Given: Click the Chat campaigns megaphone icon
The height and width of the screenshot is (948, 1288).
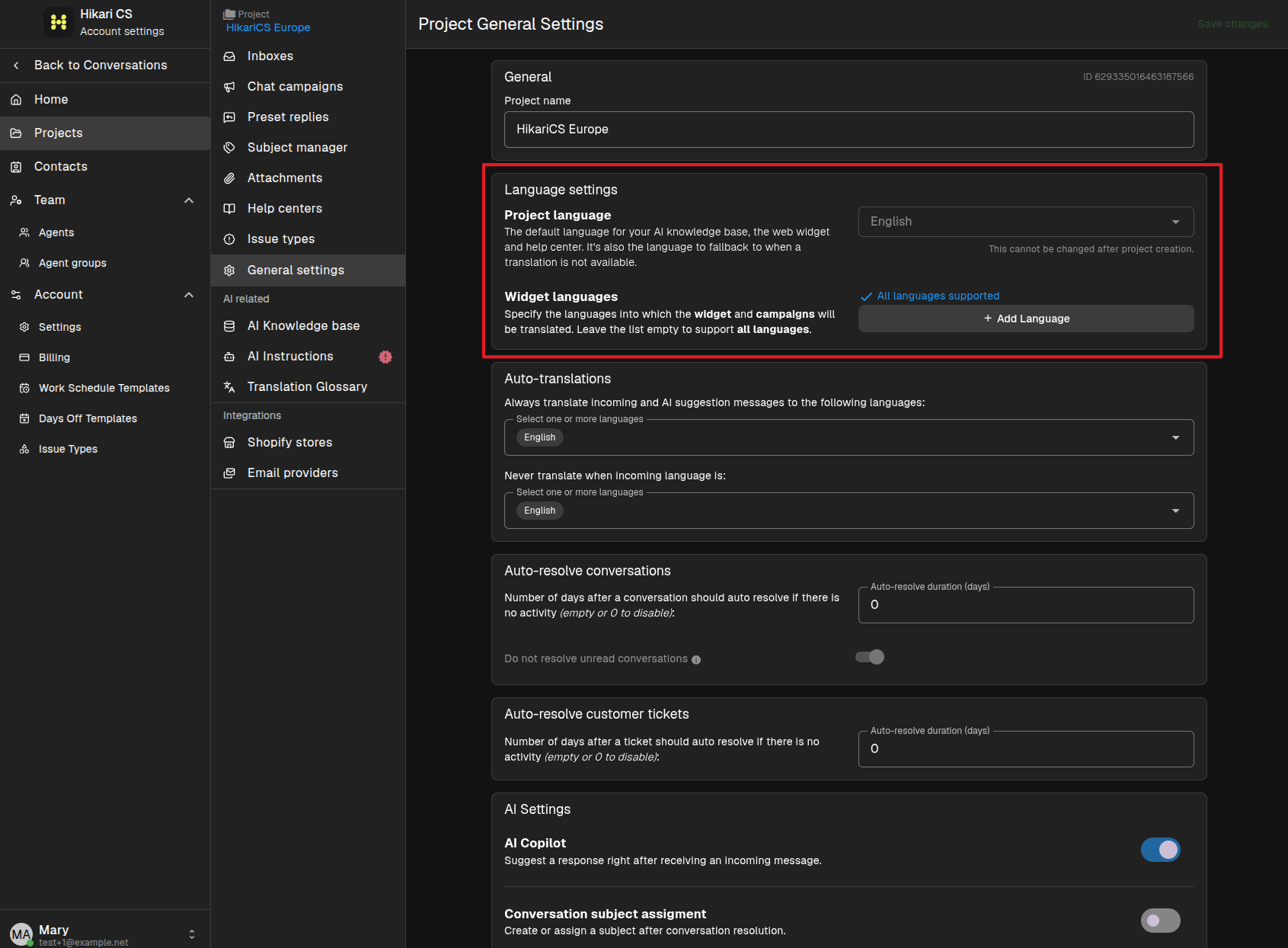Looking at the screenshot, I should coord(229,87).
